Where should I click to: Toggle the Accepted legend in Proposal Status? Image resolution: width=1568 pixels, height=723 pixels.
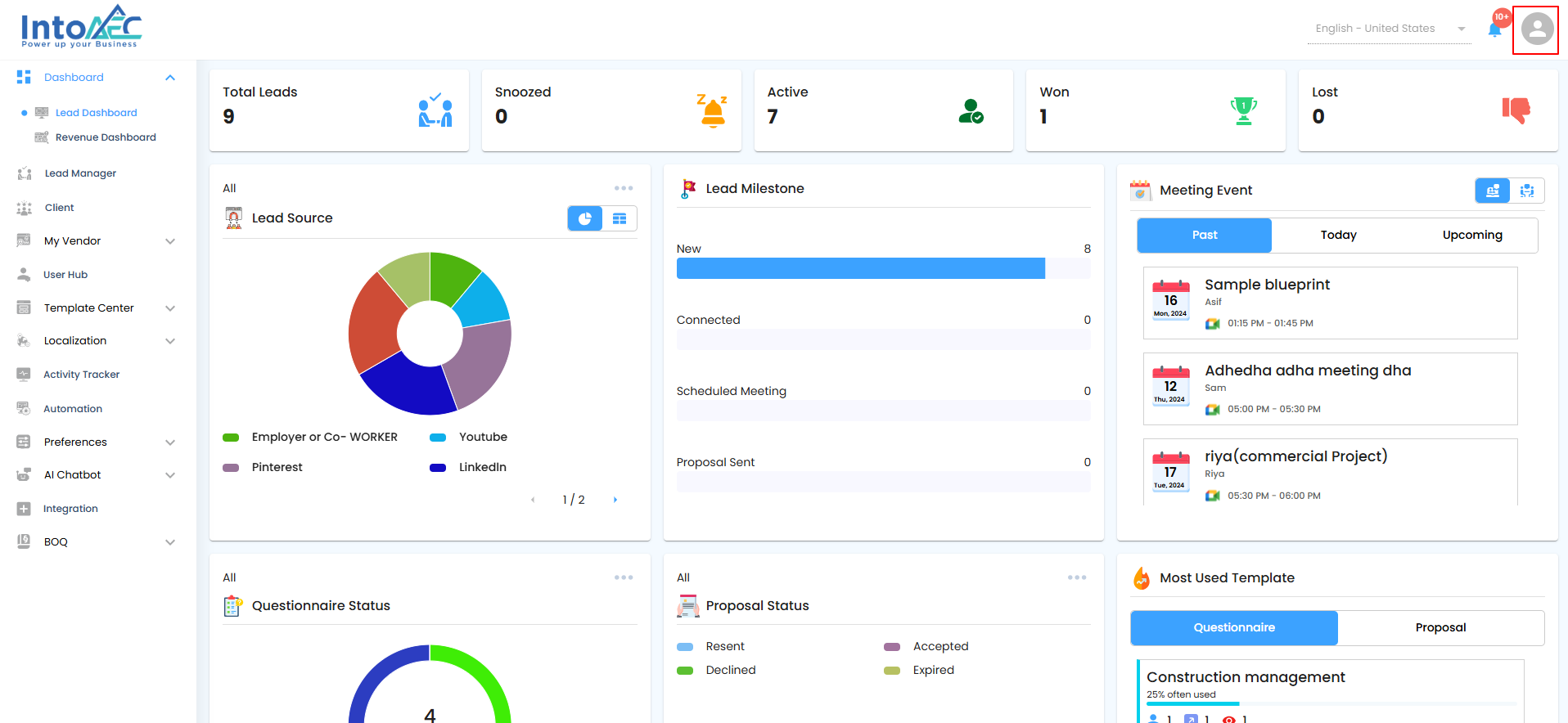892,647
